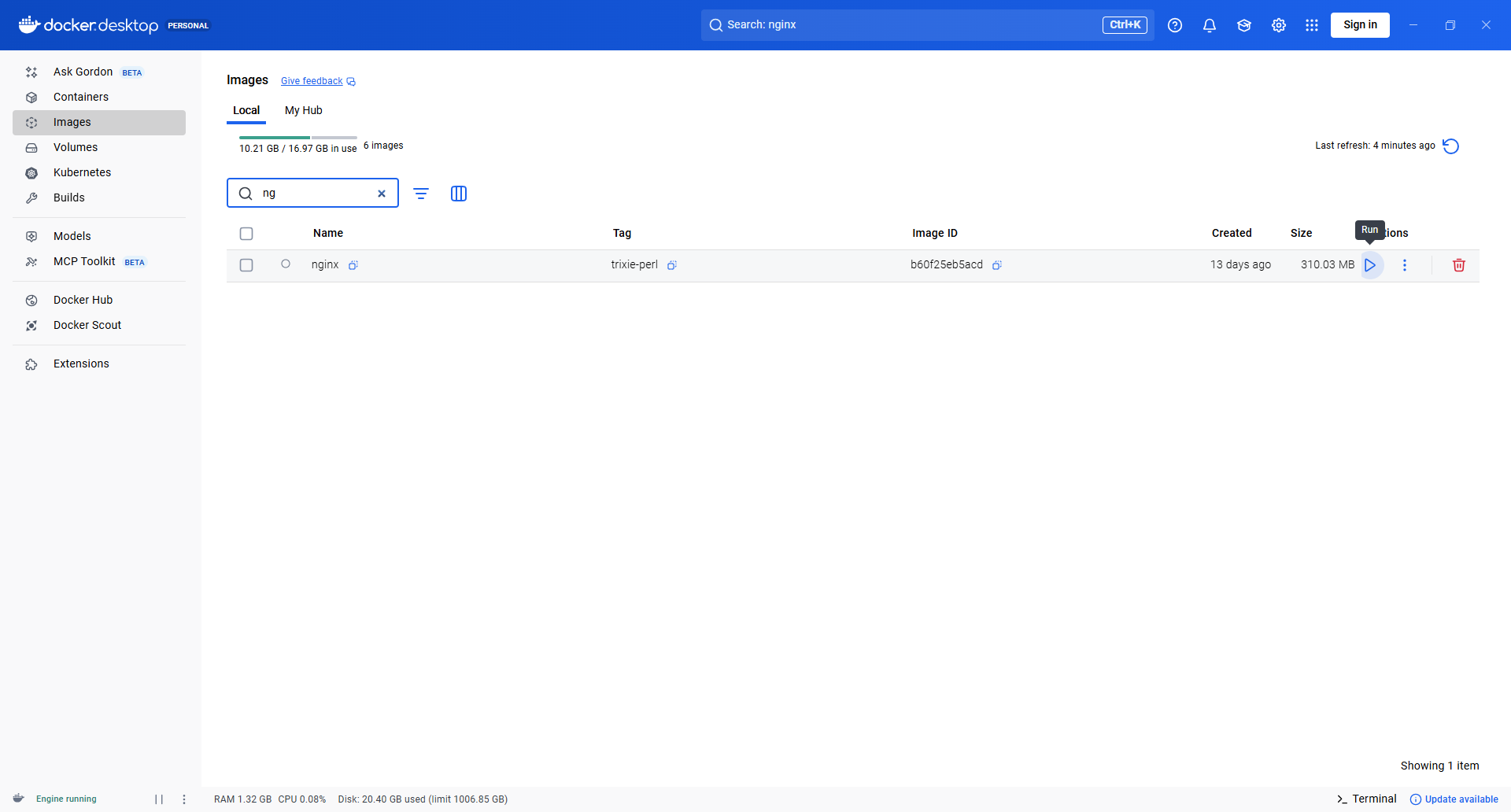Click the CPU 0.08% status entry

point(301,799)
